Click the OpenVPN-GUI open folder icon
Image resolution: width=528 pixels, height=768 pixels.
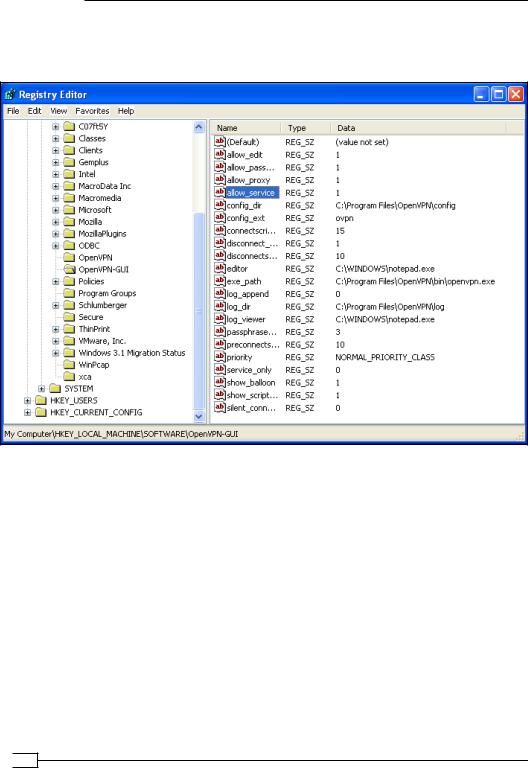tap(70, 269)
